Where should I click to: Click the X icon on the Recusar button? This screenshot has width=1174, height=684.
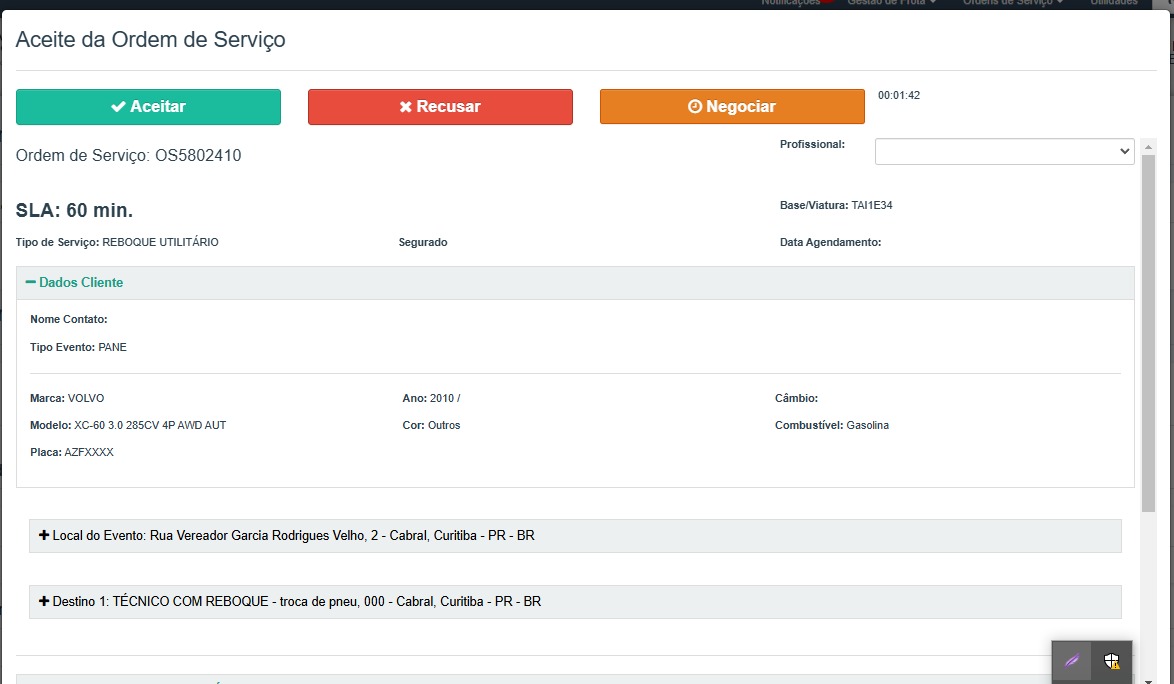pos(405,107)
